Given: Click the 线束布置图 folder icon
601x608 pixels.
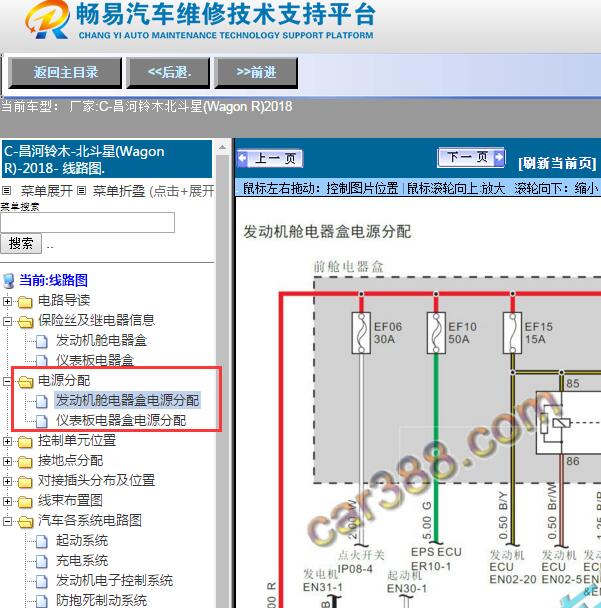Looking at the screenshot, I should click(25, 502).
